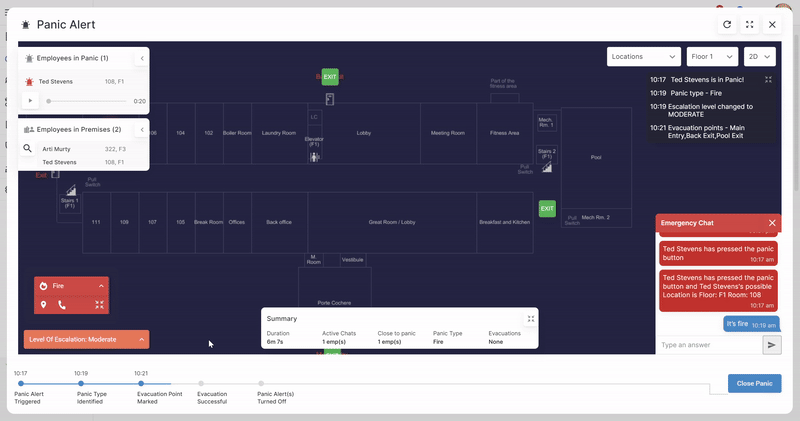Collapse the Employees in Panic panel
Viewport: 800px width, 421px height.
coord(141,59)
